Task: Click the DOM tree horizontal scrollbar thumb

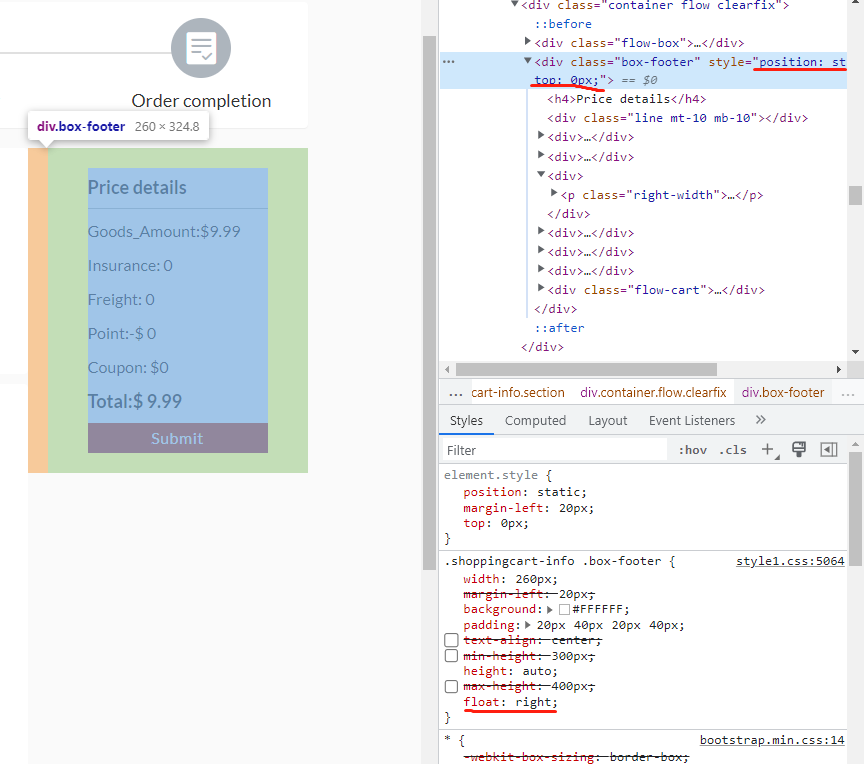Action: pos(586,369)
